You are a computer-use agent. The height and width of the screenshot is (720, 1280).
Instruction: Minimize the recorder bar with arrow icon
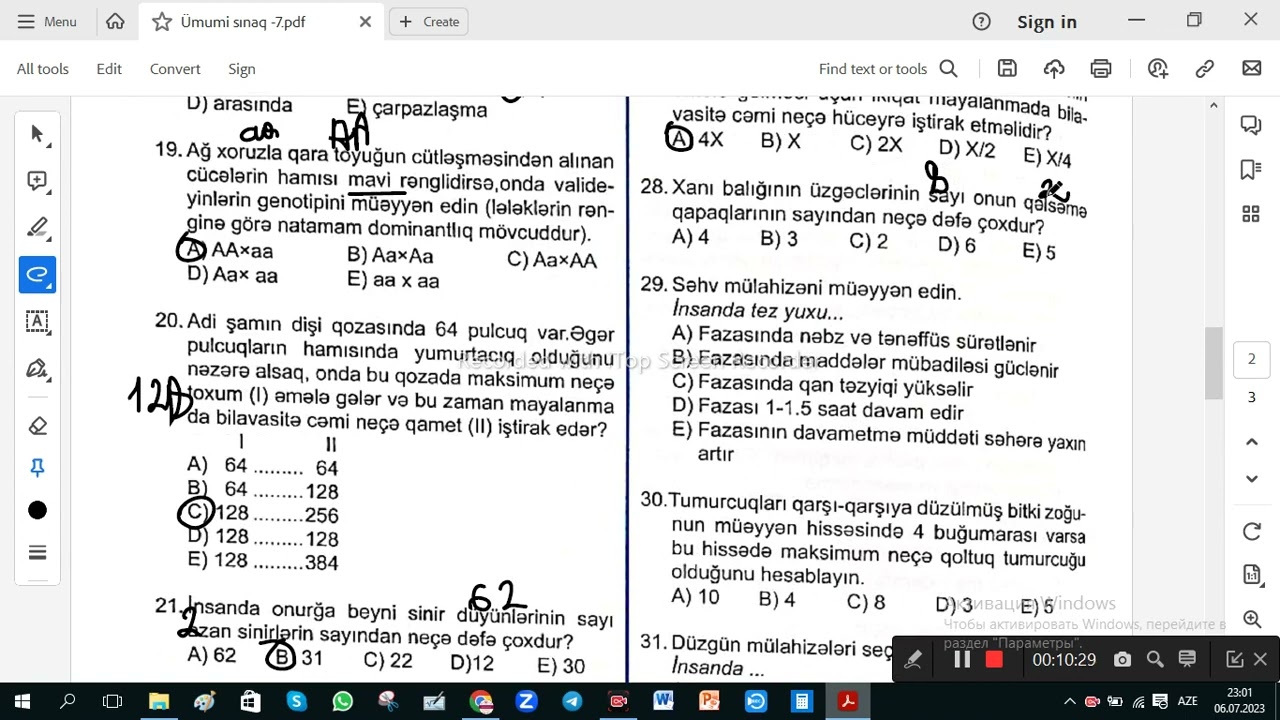pos(1235,659)
